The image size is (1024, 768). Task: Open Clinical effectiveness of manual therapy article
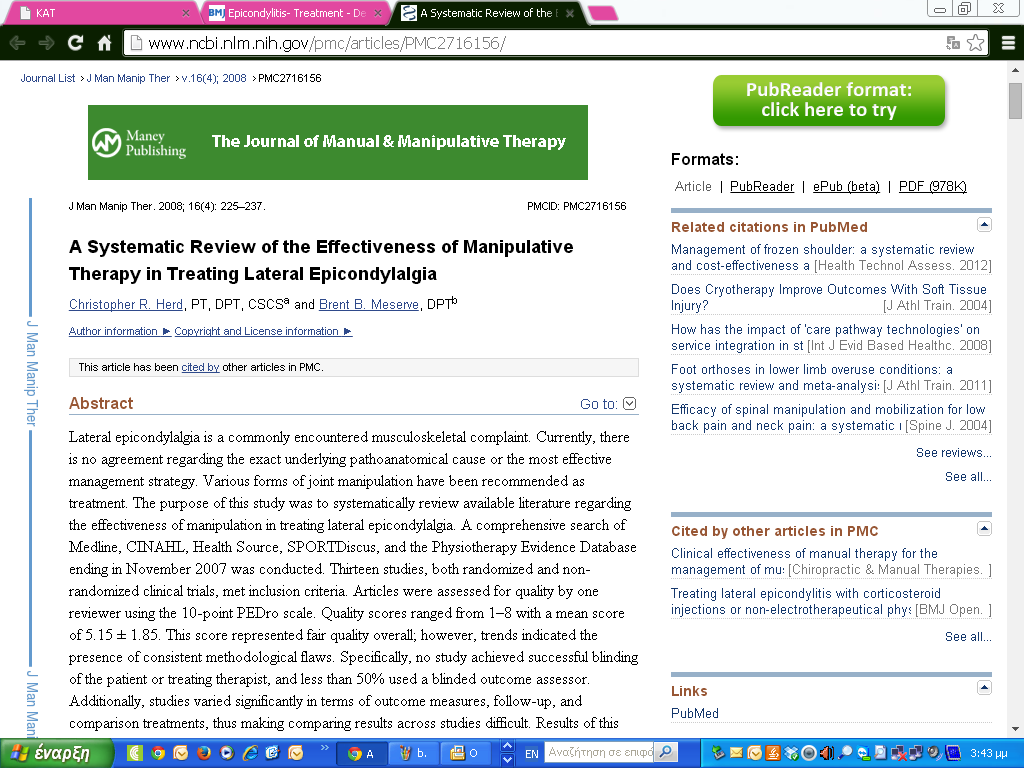804,561
